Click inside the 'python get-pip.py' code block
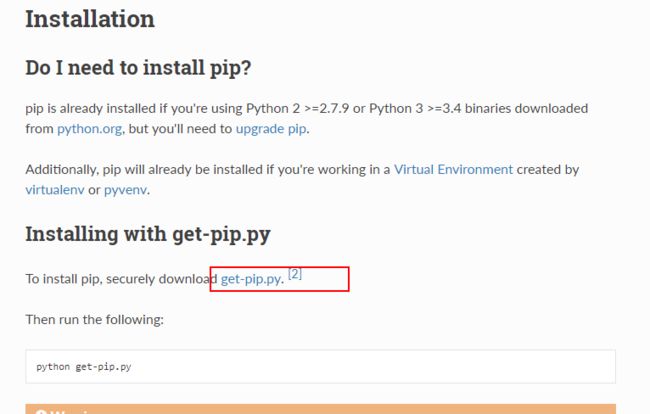 (x=320, y=366)
